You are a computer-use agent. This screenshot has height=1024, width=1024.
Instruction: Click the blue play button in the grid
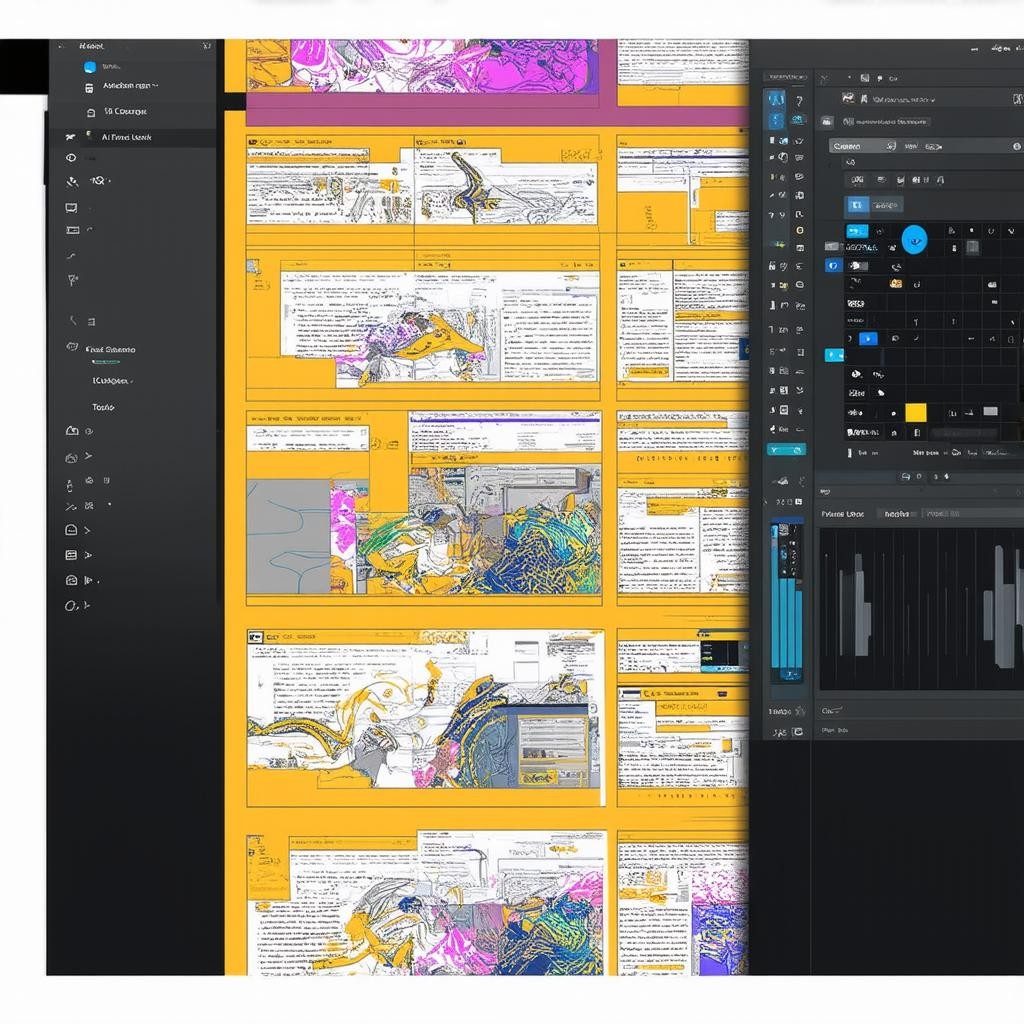[x=867, y=339]
